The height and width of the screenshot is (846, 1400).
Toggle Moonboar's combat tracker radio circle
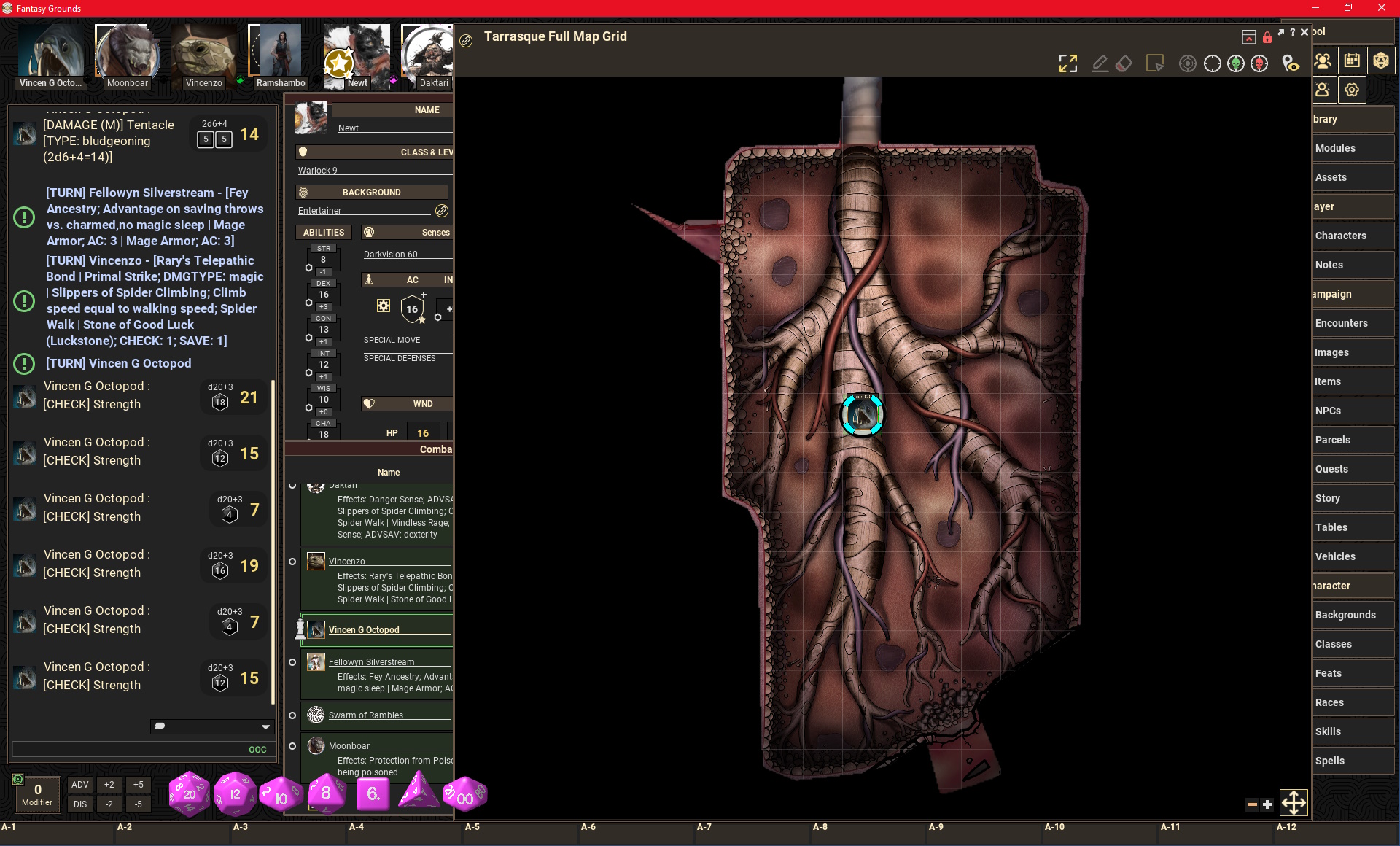tap(292, 746)
